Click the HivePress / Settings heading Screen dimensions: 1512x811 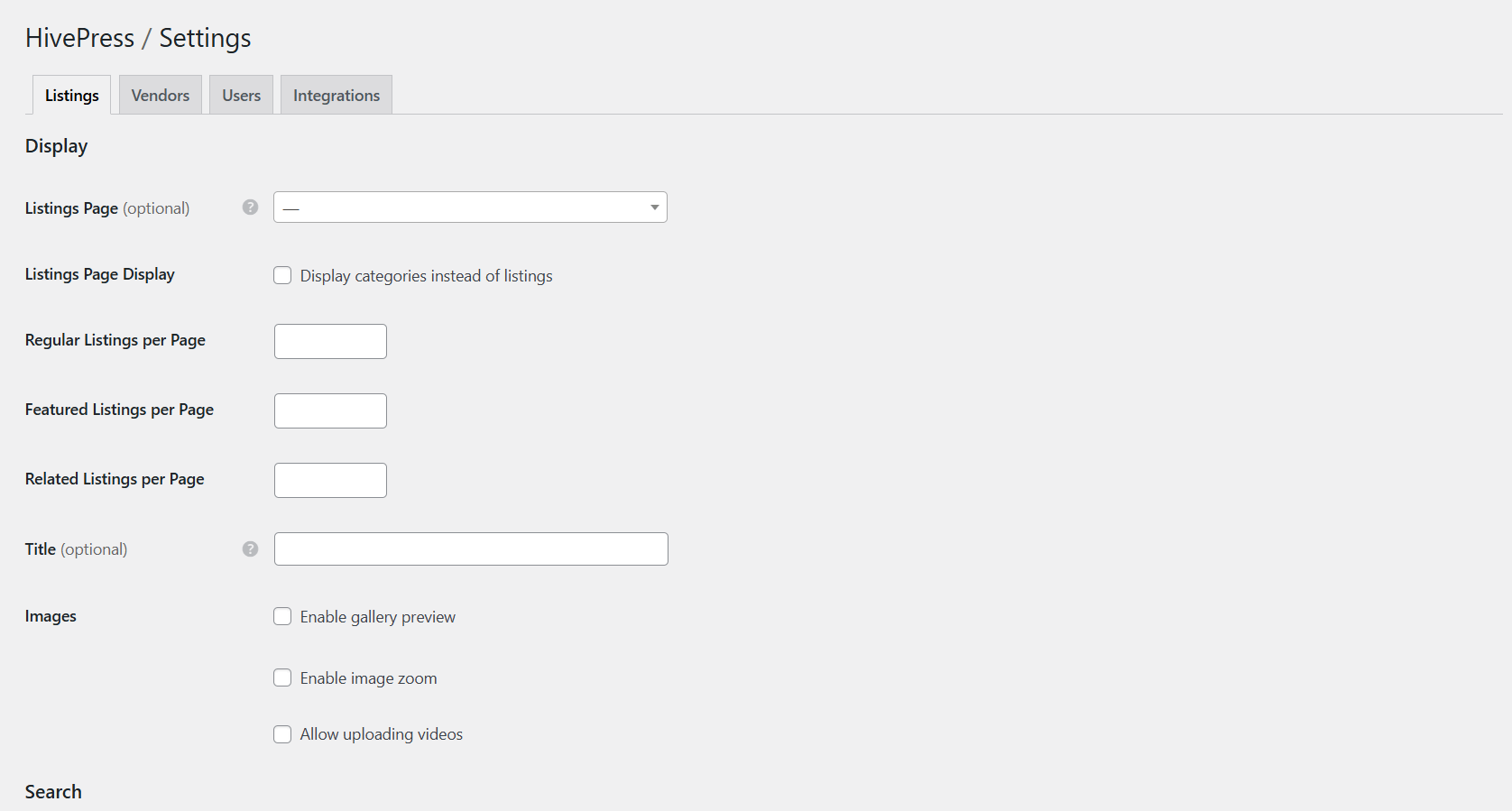(137, 37)
